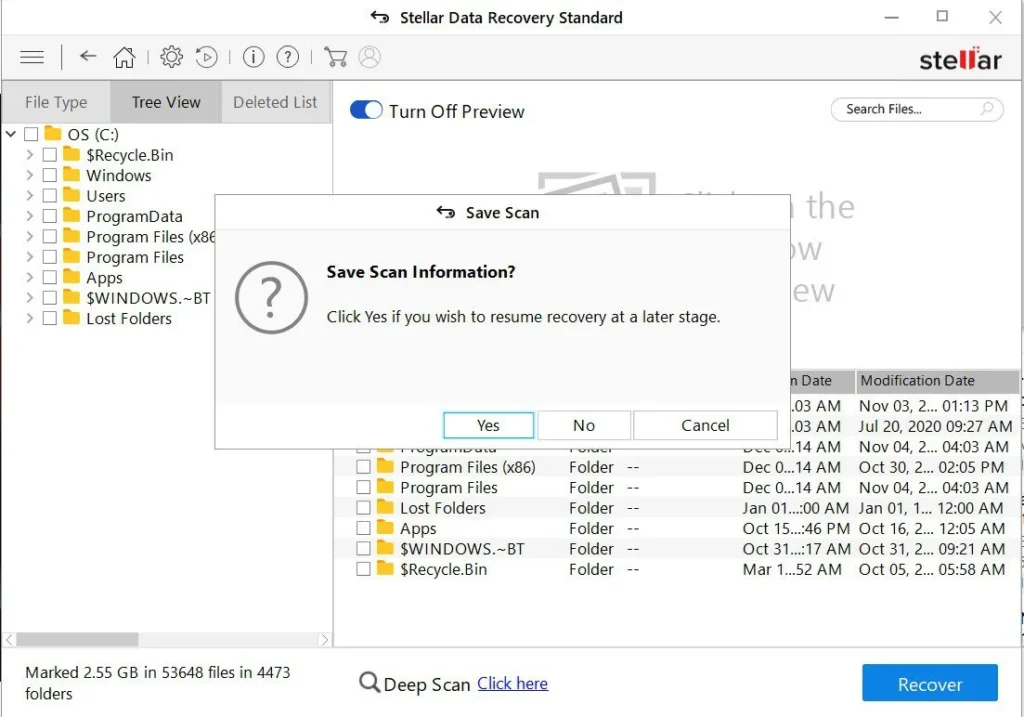1024x717 pixels.
Task: Click the shopping cart buy icon
Action: (335, 57)
